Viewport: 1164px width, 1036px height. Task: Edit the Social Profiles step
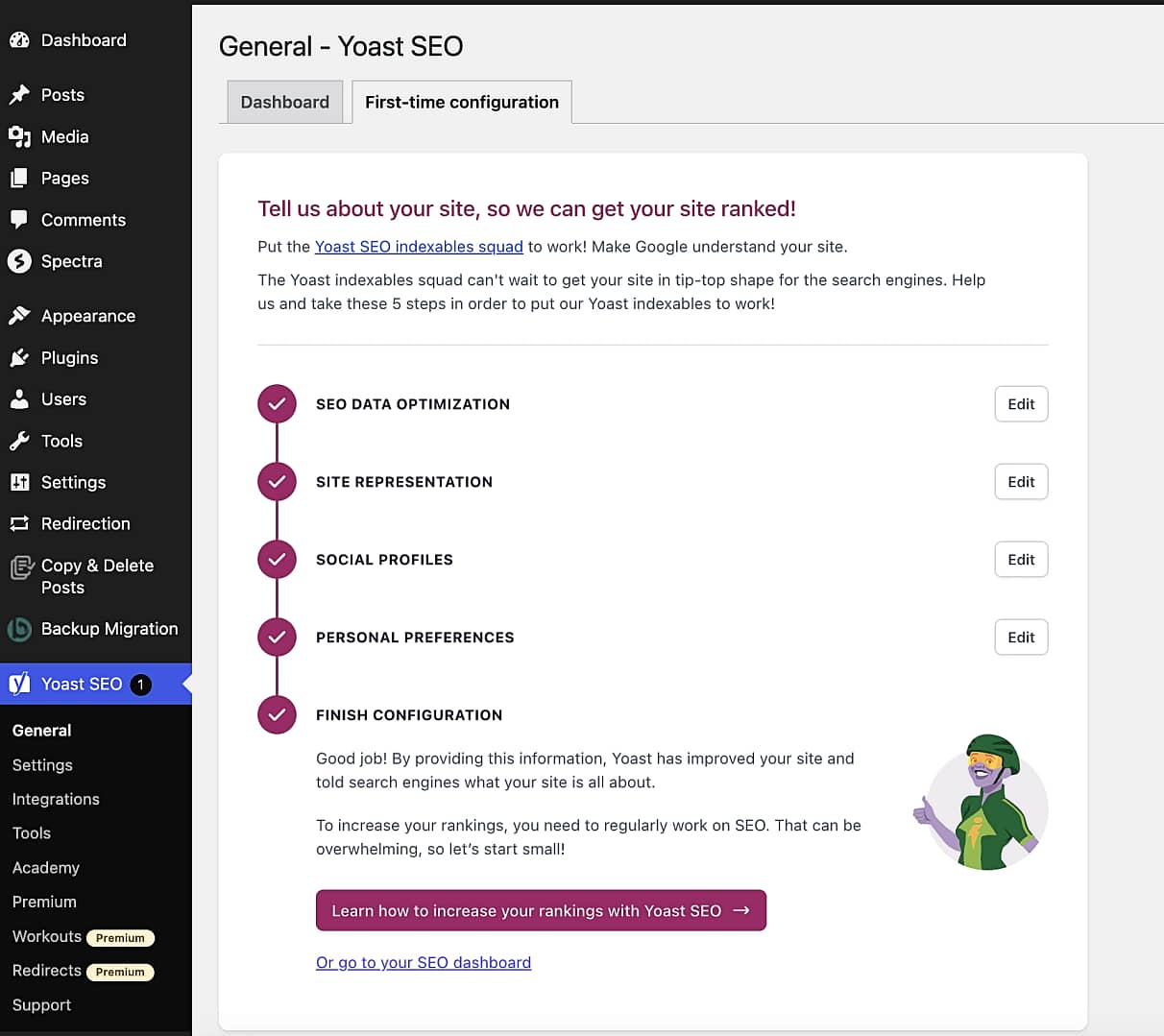click(x=1021, y=560)
